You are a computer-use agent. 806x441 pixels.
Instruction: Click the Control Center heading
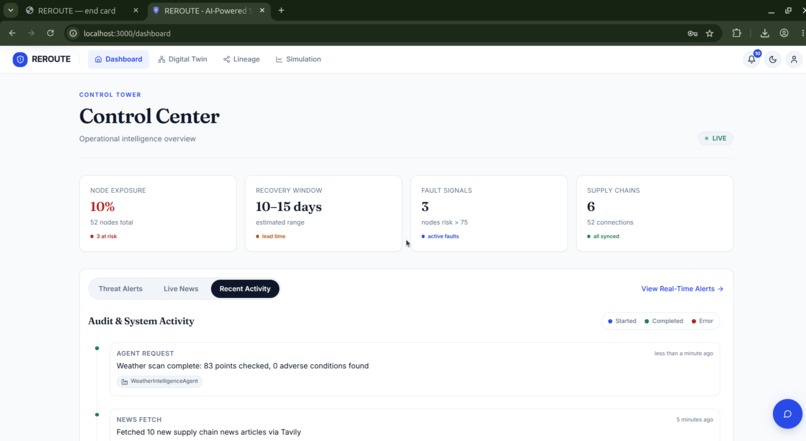(x=150, y=116)
